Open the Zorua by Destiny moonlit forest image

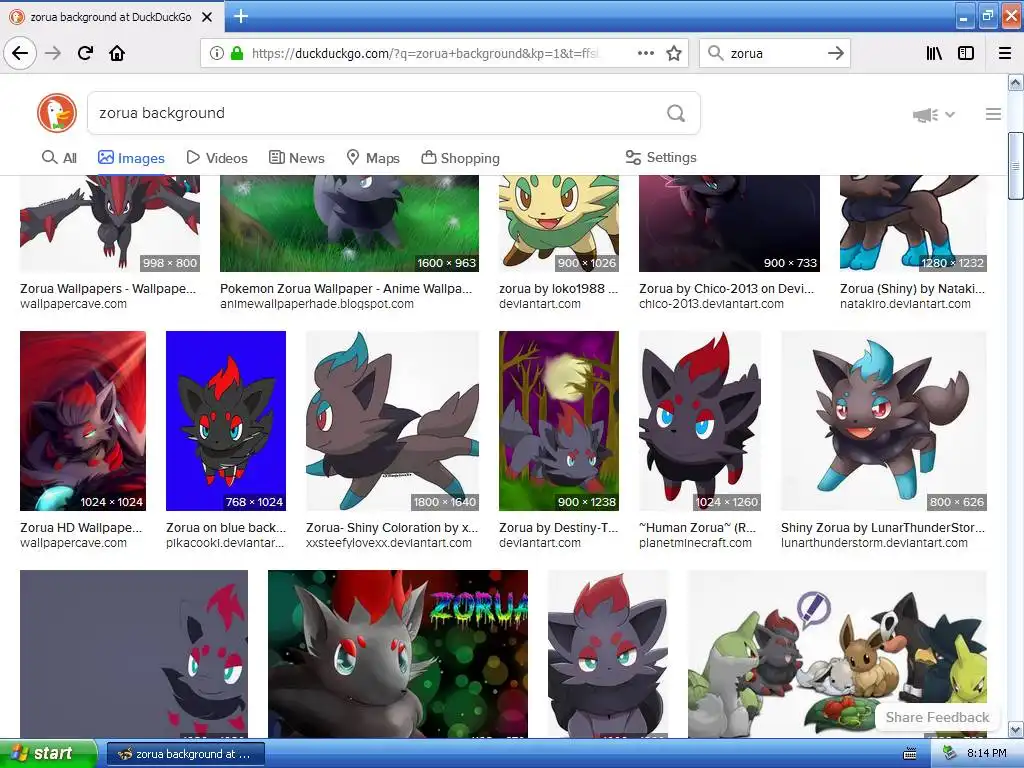point(559,421)
